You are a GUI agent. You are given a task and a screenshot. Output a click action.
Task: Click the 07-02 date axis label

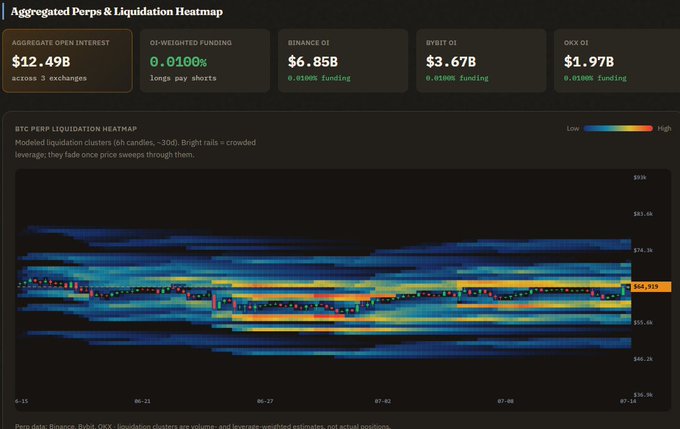[x=383, y=401]
